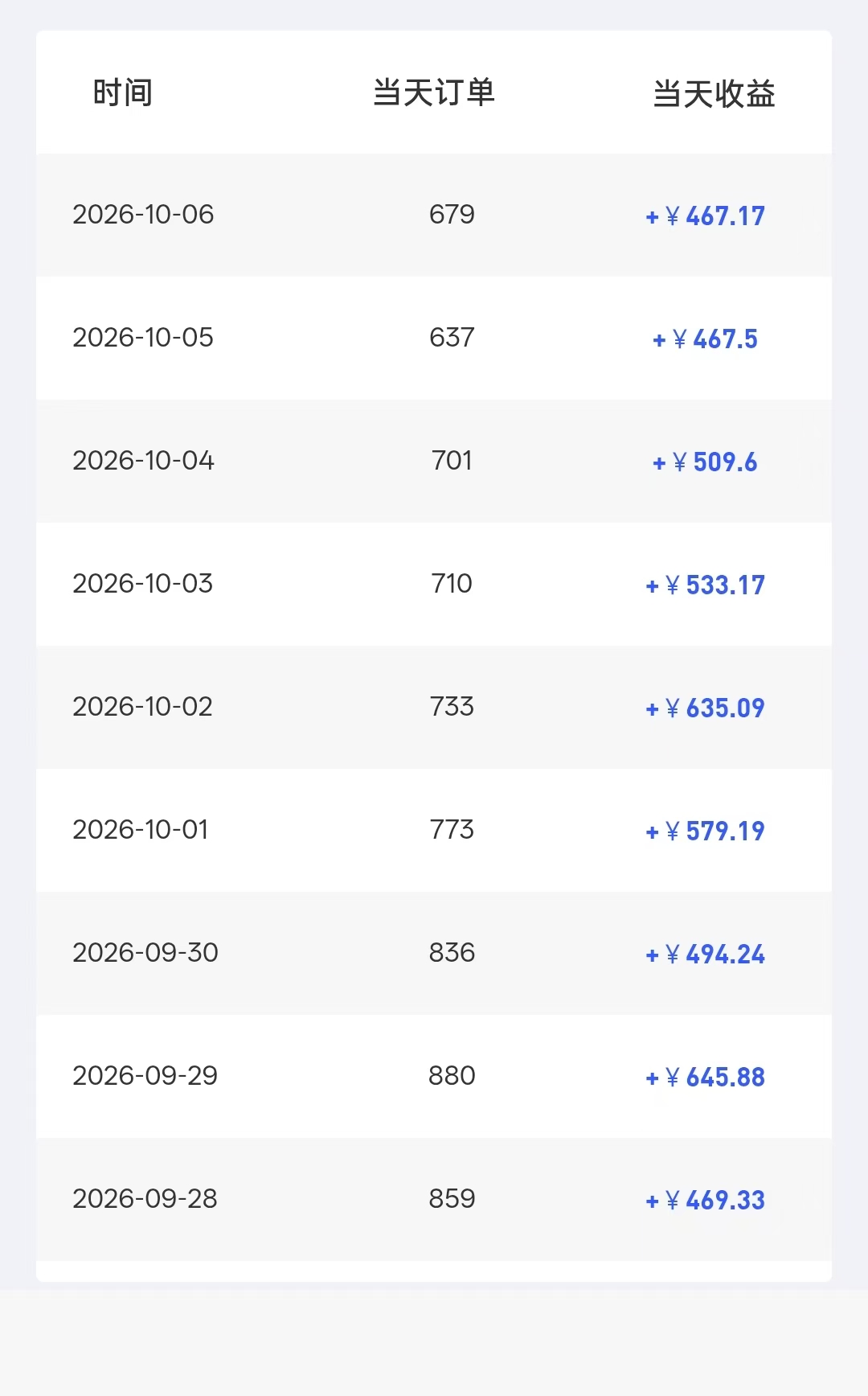
Task: Select the 2026-10-01 date cell
Action: [x=141, y=830]
